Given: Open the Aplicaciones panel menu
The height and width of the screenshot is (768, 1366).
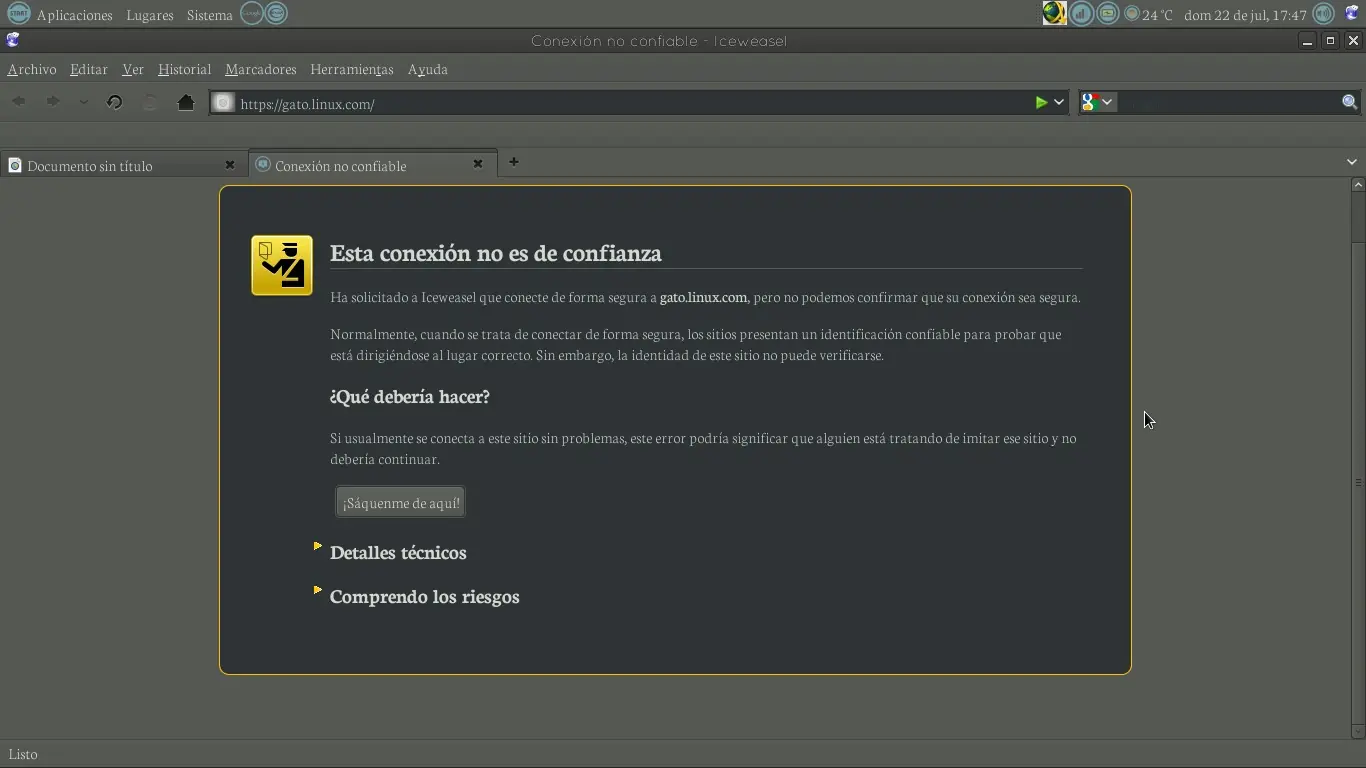Looking at the screenshot, I should tap(75, 15).
